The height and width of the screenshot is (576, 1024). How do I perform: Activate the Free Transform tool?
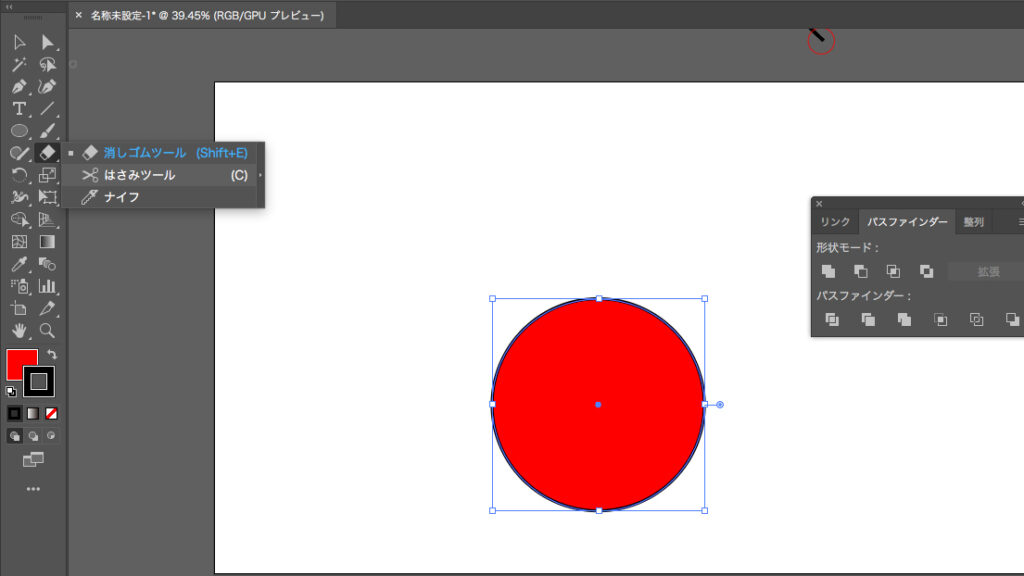[47, 197]
